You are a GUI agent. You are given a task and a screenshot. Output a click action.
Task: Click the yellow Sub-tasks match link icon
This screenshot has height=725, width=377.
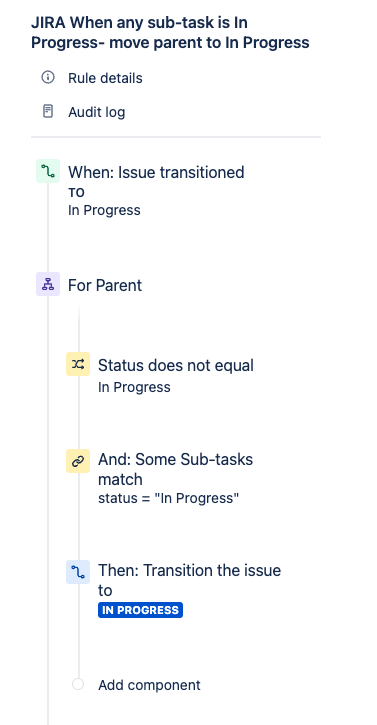coord(78,461)
